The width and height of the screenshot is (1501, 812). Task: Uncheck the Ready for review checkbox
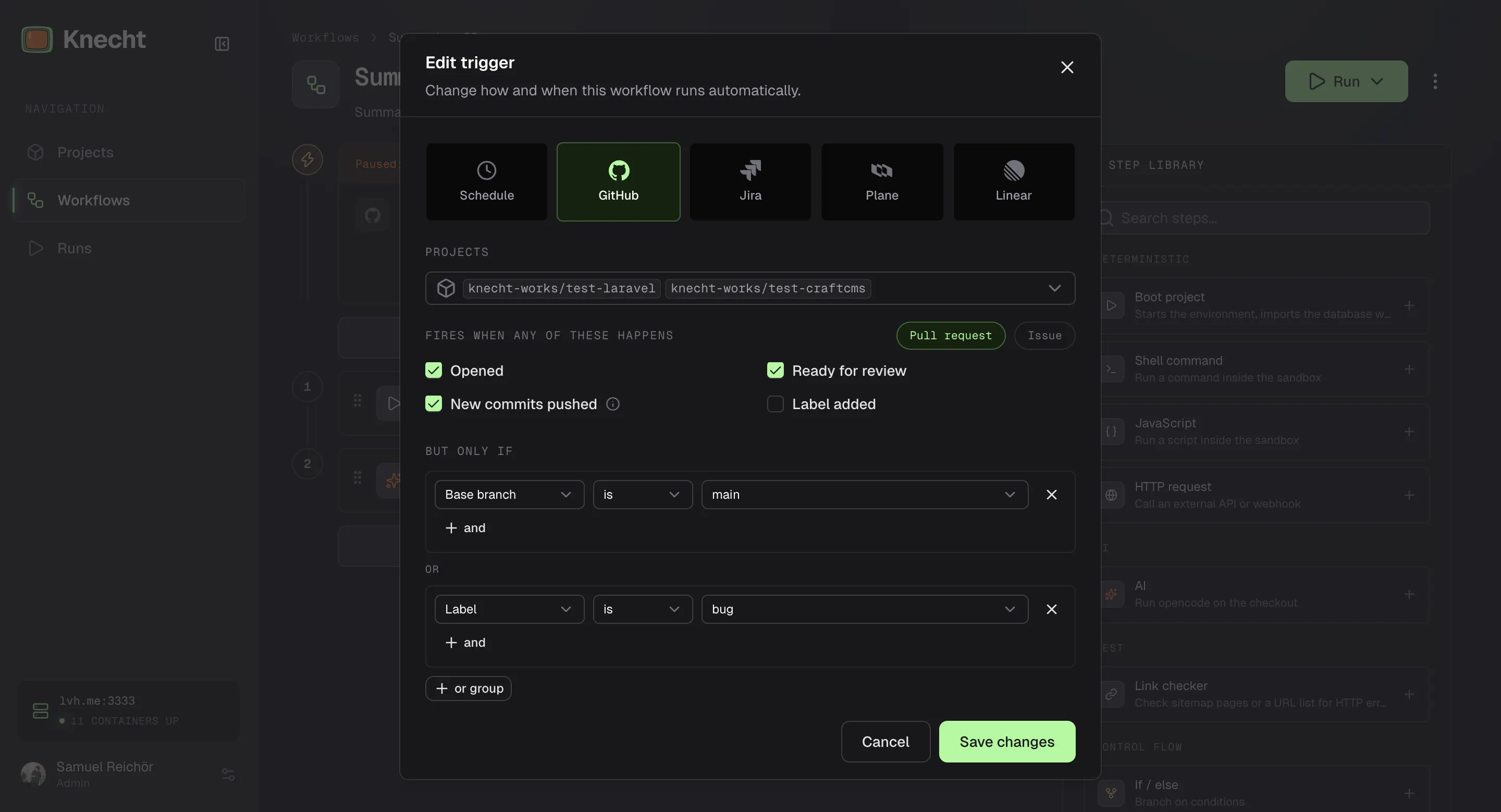[x=775, y=371]
